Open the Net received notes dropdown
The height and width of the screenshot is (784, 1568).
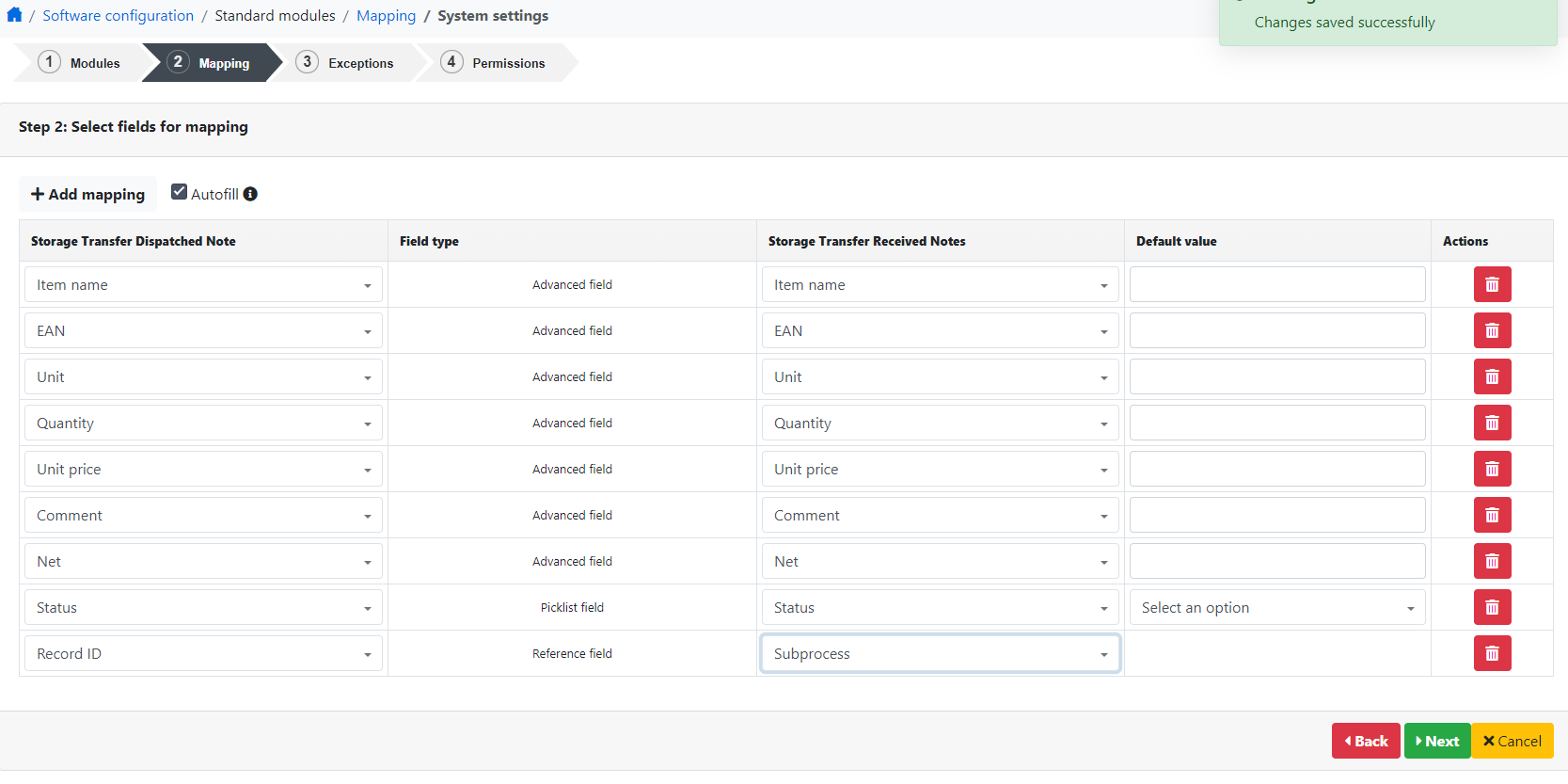[x=939, y=561]
